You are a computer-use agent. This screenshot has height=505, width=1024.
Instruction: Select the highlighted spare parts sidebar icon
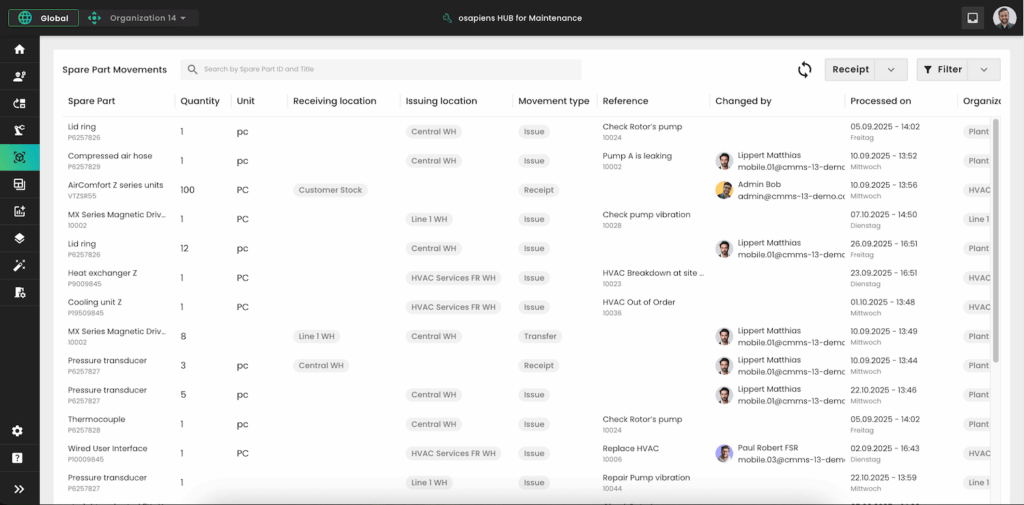point(20,157)
